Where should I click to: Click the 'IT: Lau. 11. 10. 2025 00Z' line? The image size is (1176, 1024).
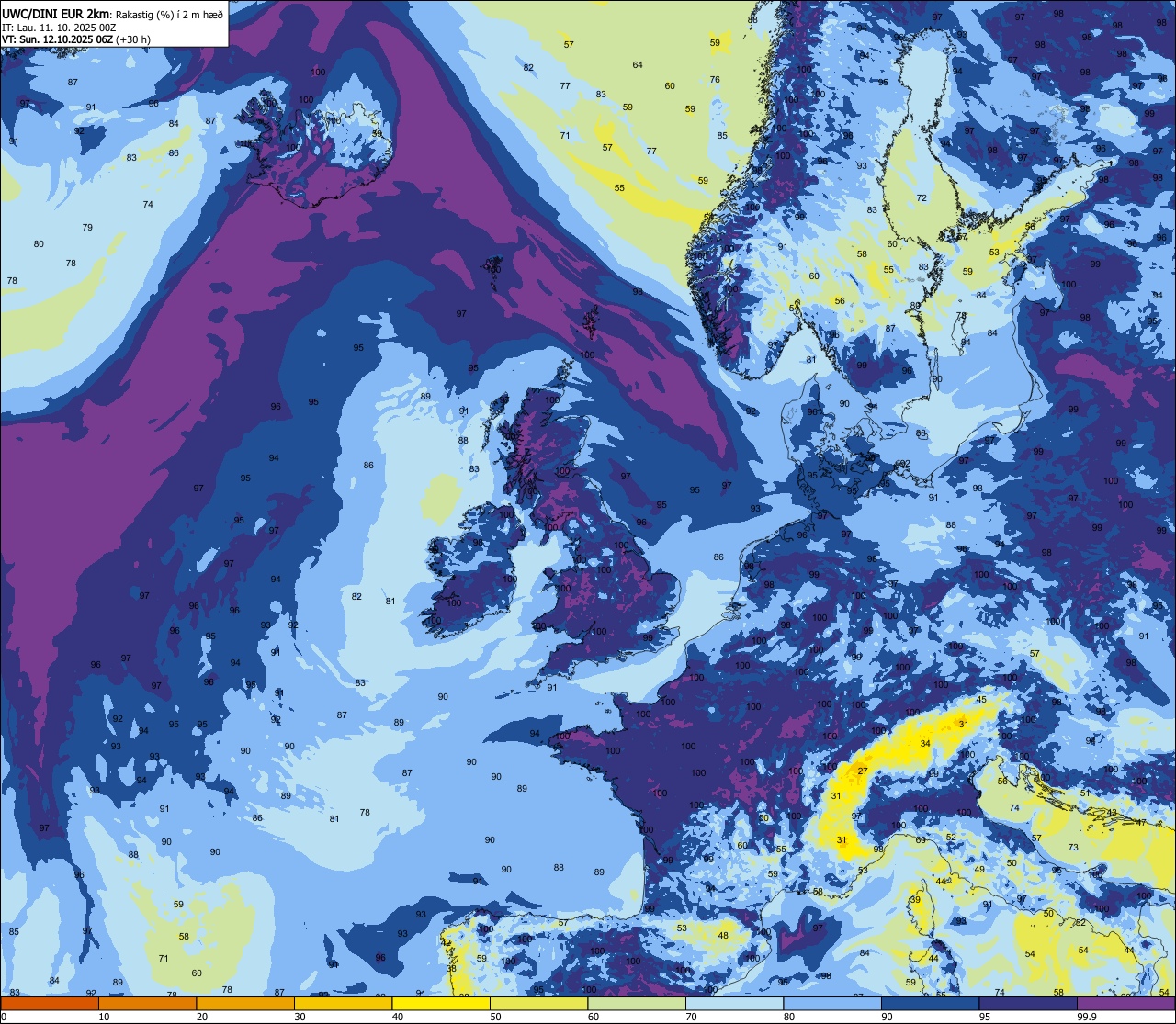point(59,27)
